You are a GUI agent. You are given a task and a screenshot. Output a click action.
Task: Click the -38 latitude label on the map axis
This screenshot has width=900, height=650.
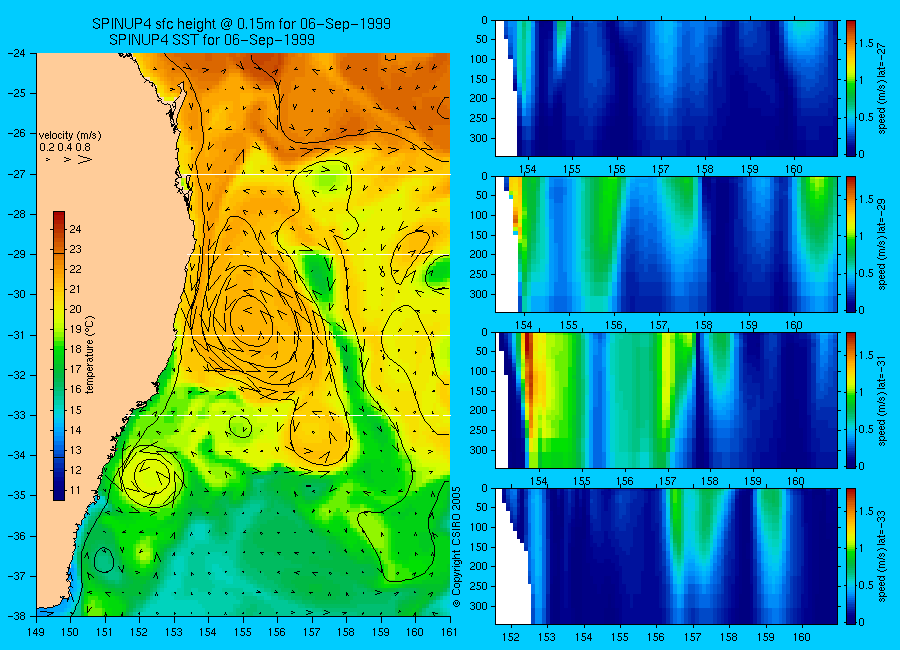coord(17,616)
